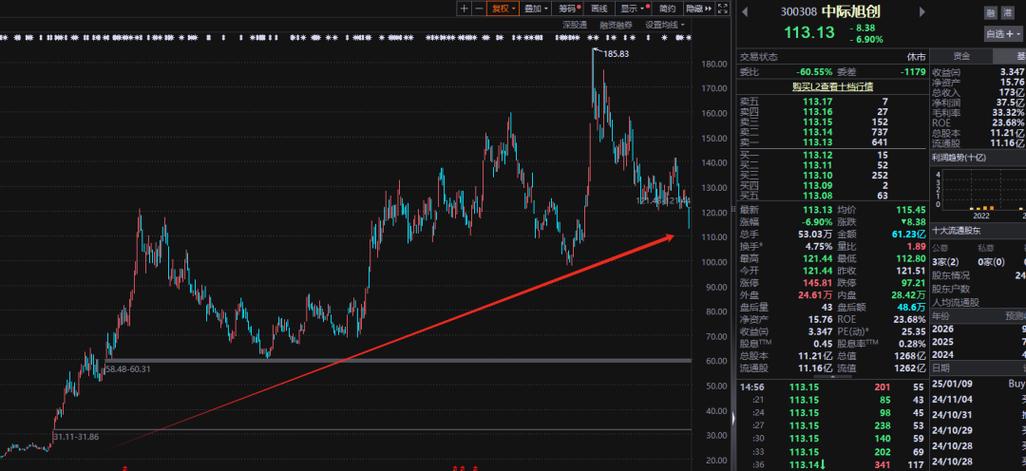Click the 跌停 97.21 limit-down value

click(914, 283)
